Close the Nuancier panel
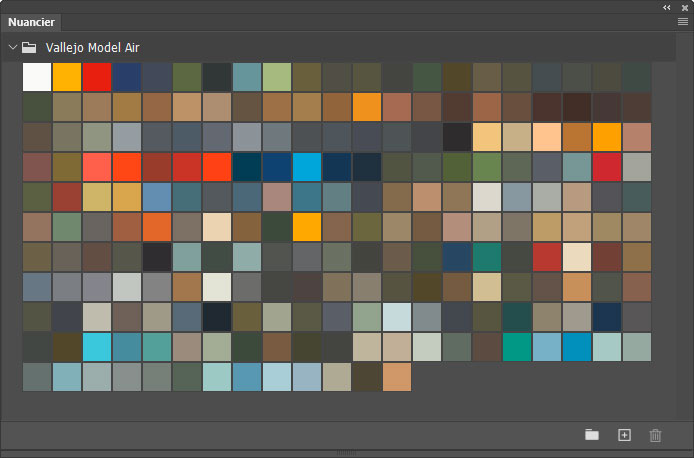This screenshot has width=694, height=458. 682,6
